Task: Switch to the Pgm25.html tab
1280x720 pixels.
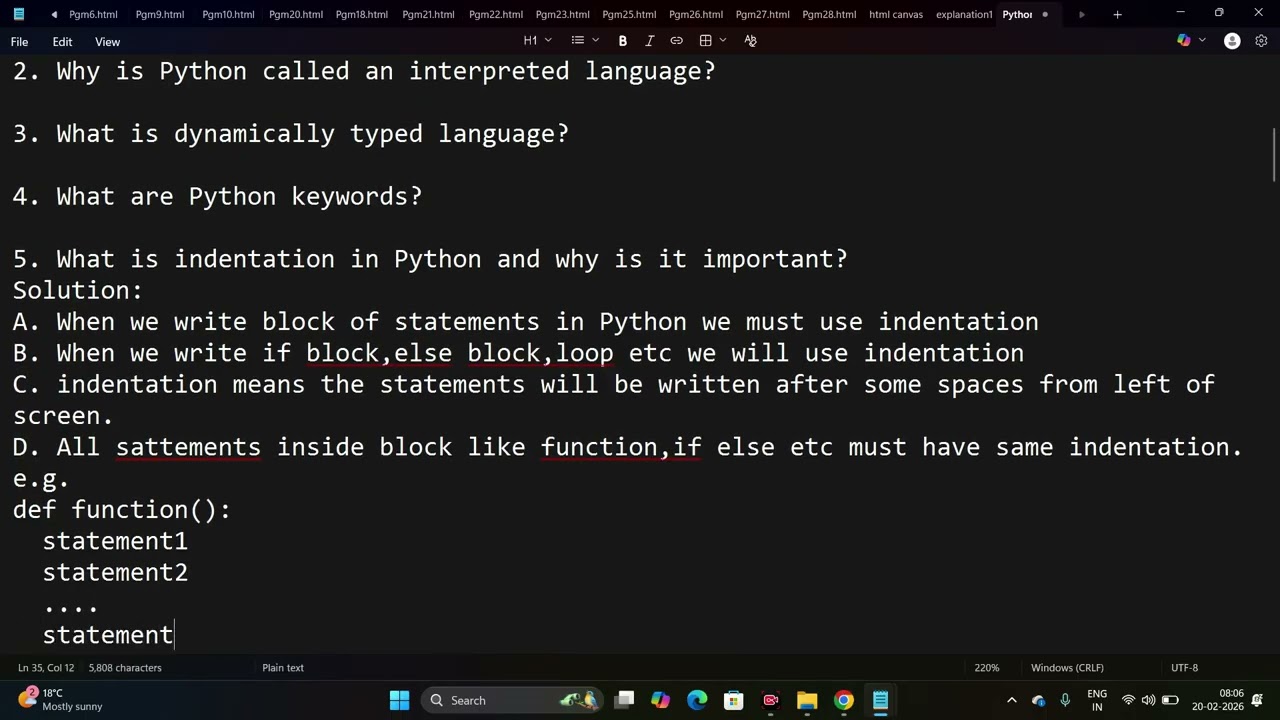Action: [x=629, y=15]
